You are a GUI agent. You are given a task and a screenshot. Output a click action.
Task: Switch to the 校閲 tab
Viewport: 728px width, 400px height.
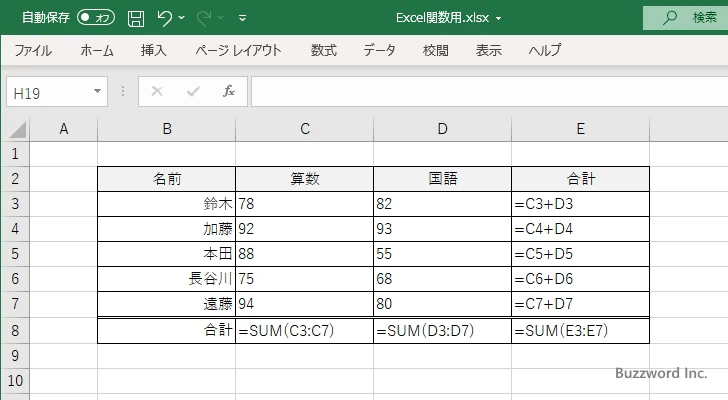point(436,50)
